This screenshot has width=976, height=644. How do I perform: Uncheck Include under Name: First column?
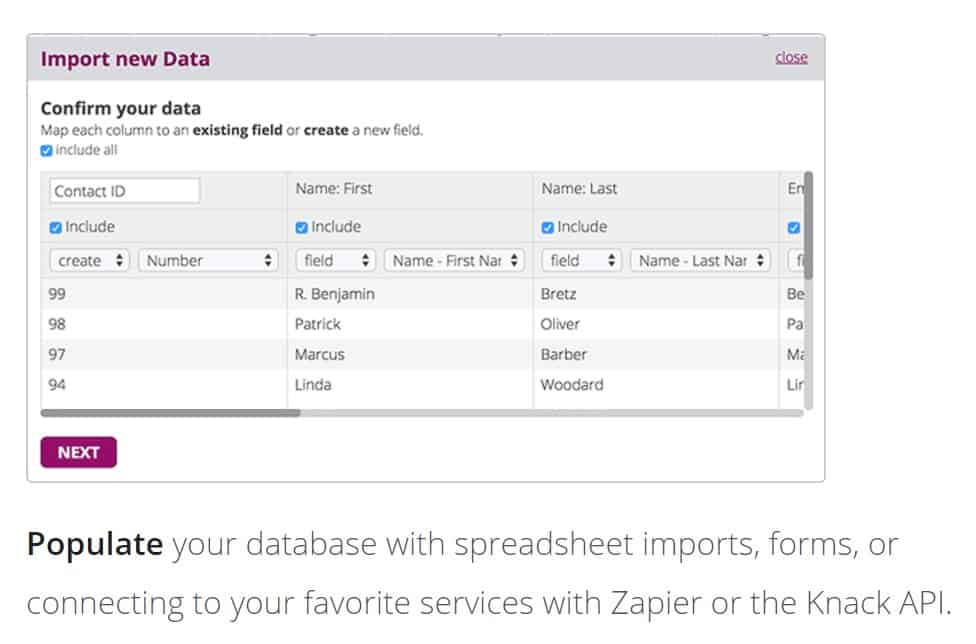point(302,227)
